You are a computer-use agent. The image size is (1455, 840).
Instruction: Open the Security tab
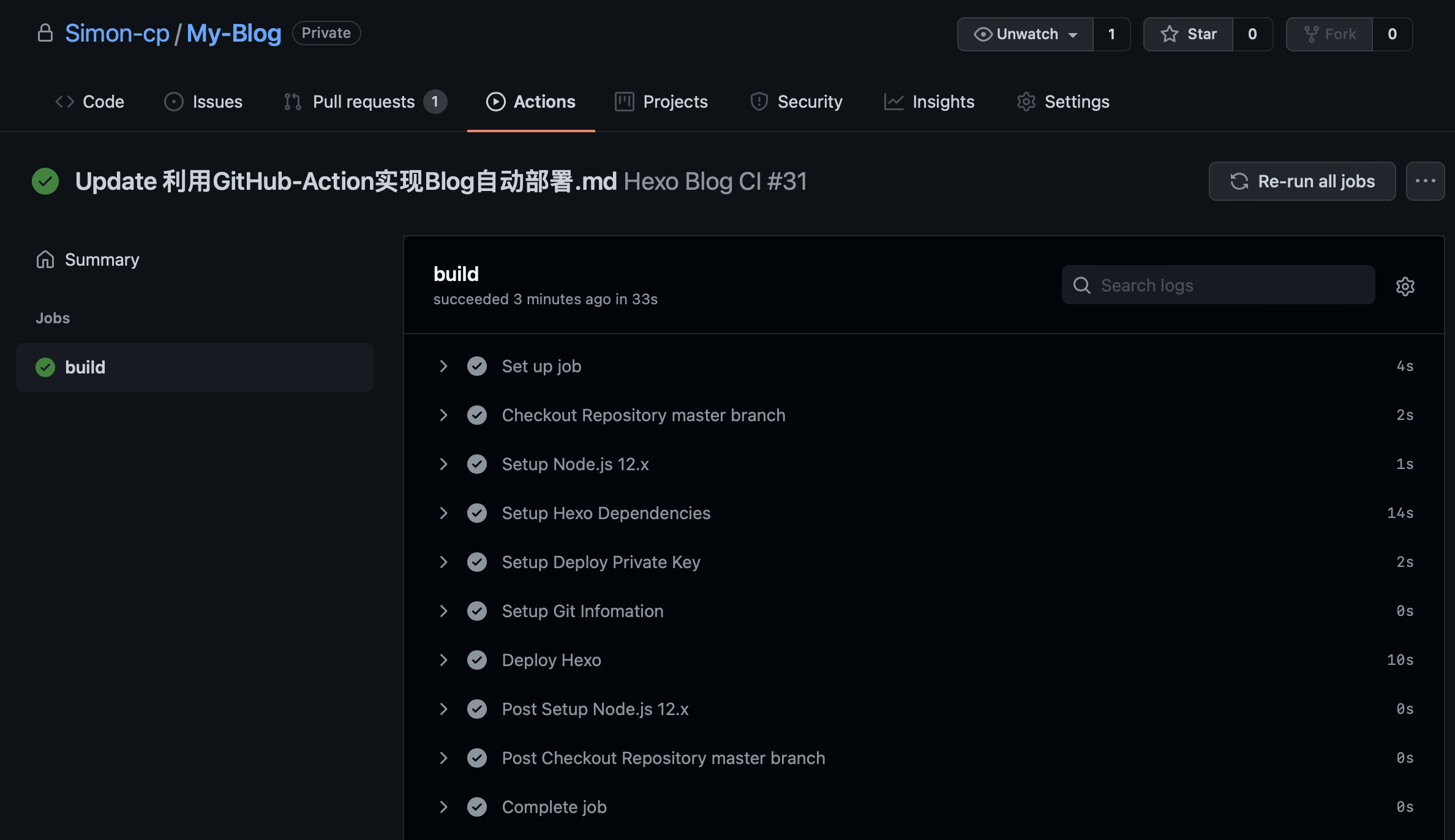[796, 102]
